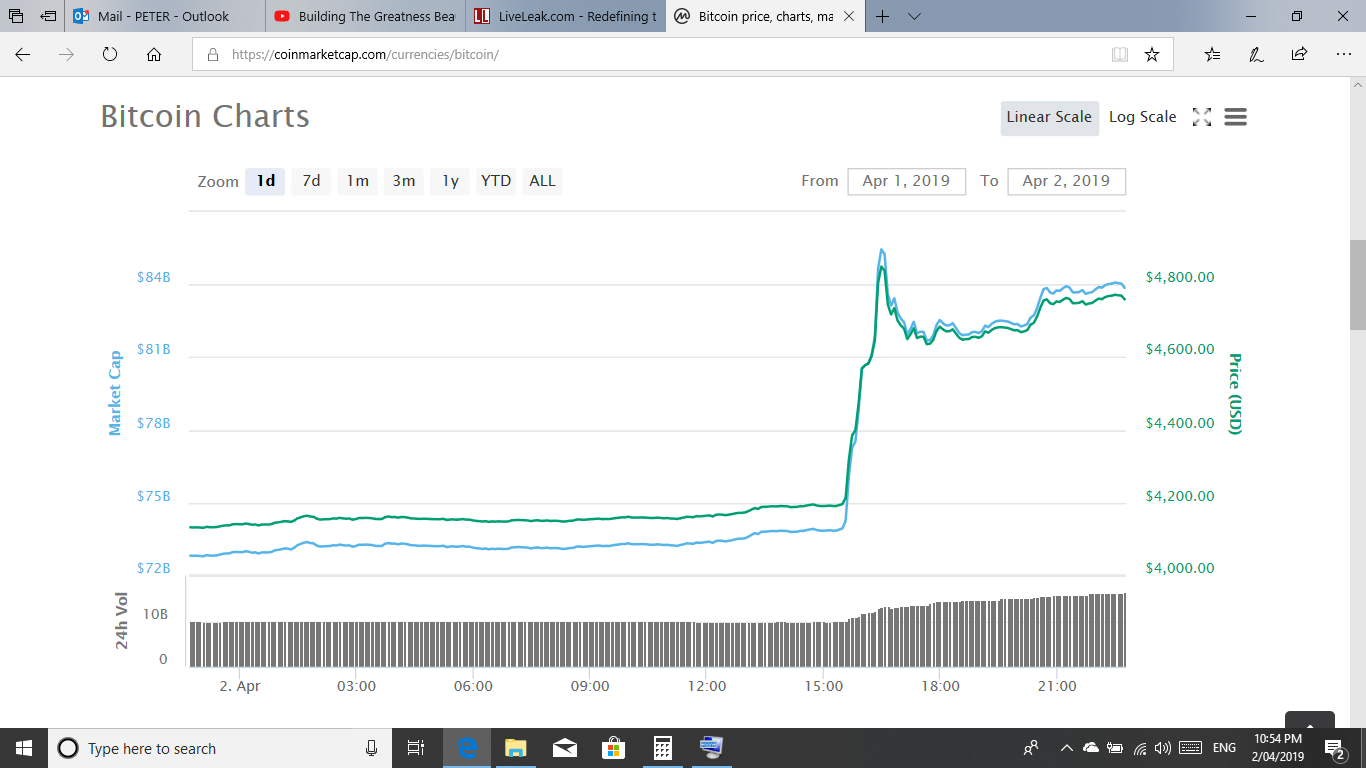1366x768 pixels.
Task: Open the Calculator taskbar app
Action: tap(662, 748)
